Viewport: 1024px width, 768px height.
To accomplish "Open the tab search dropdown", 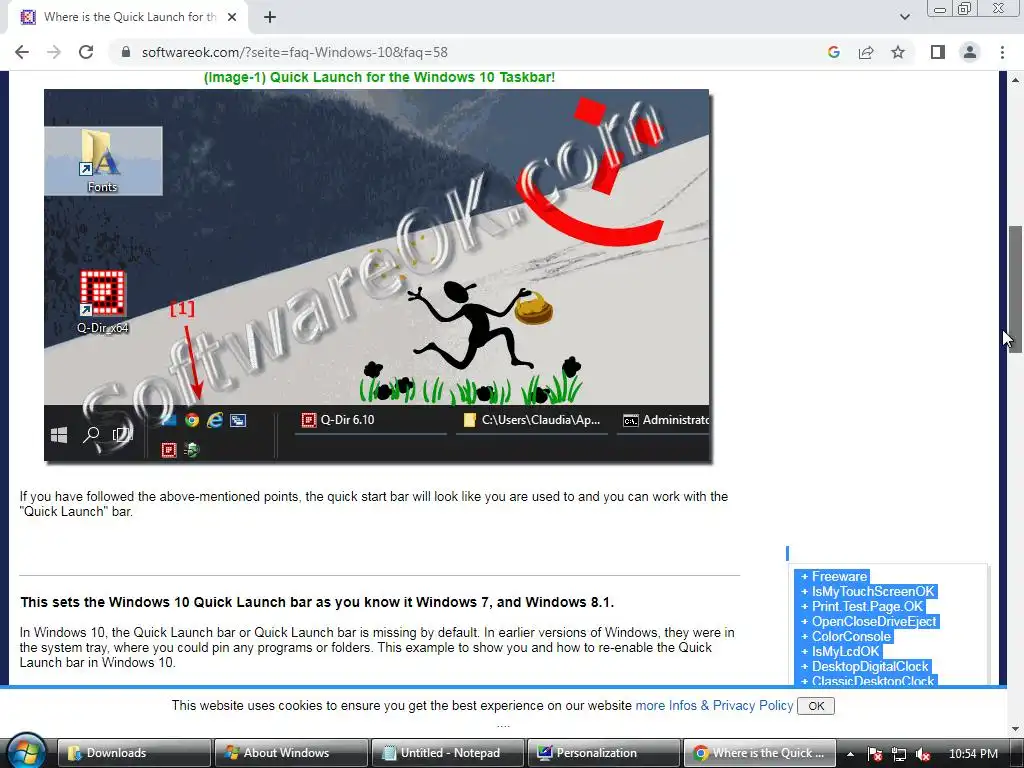I will (904, 17).
